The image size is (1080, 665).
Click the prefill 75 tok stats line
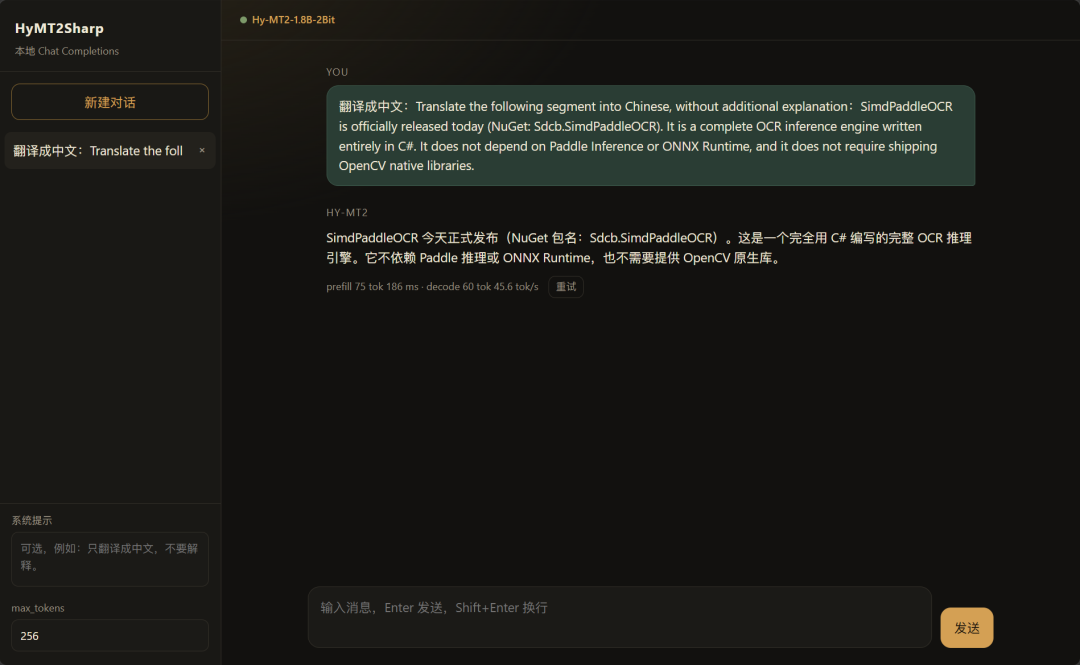click(x=432, y=287)
